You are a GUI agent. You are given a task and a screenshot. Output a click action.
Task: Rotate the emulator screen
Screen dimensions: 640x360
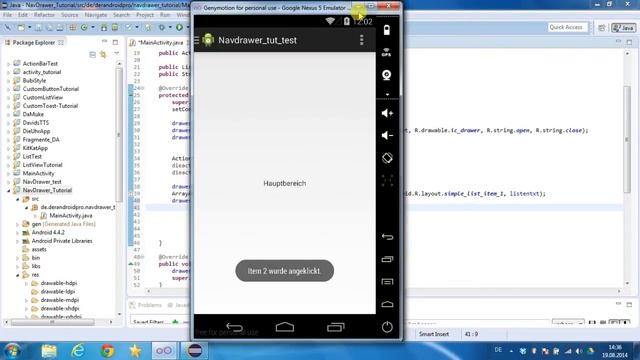(387, 158)
